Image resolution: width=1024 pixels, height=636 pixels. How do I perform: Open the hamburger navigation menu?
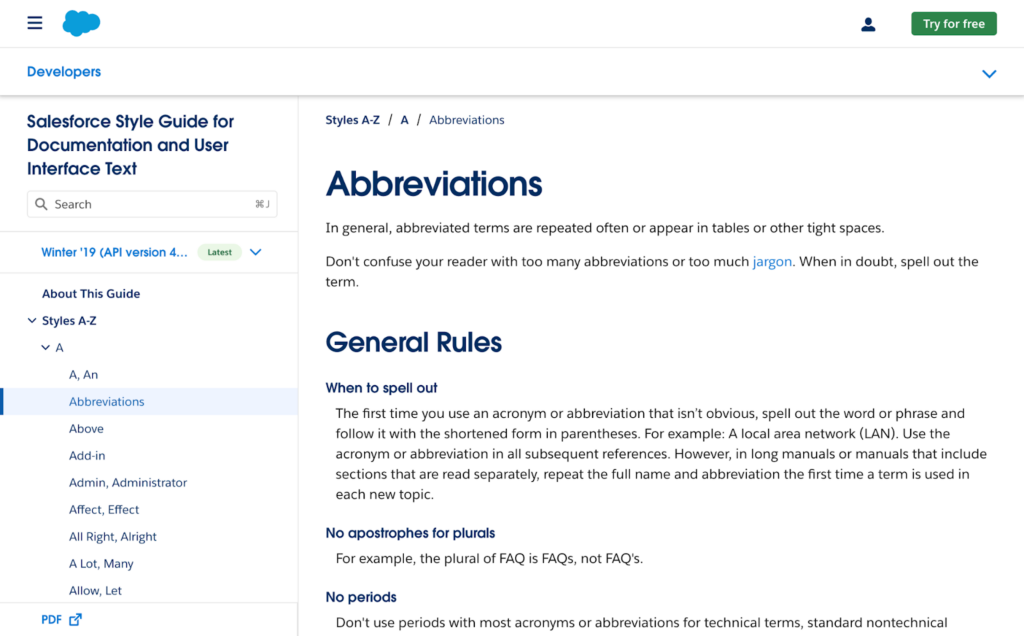34,22
